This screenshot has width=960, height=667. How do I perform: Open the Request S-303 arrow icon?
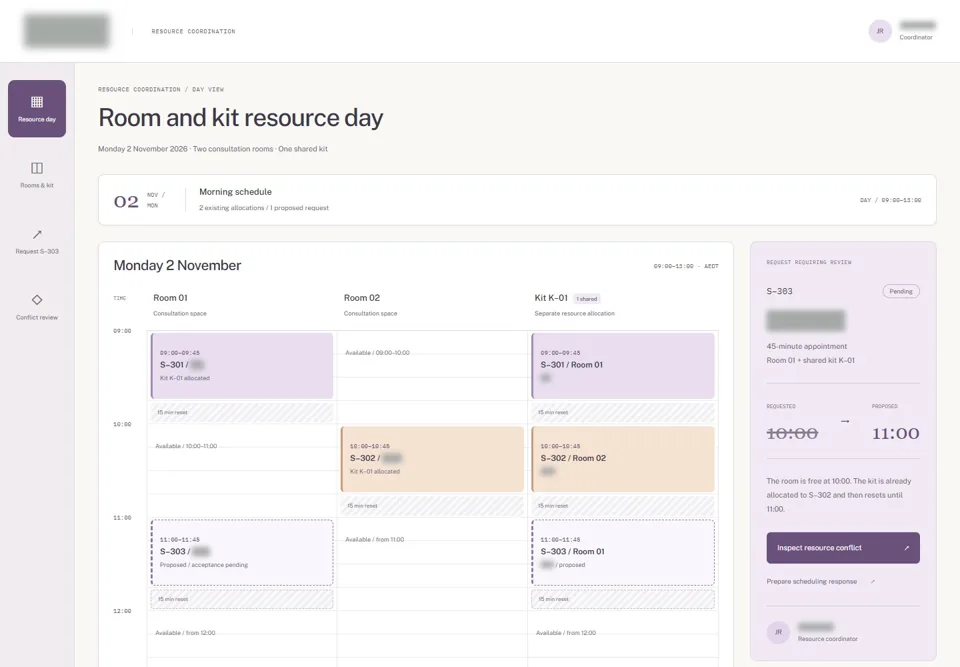tap(37, 234)
